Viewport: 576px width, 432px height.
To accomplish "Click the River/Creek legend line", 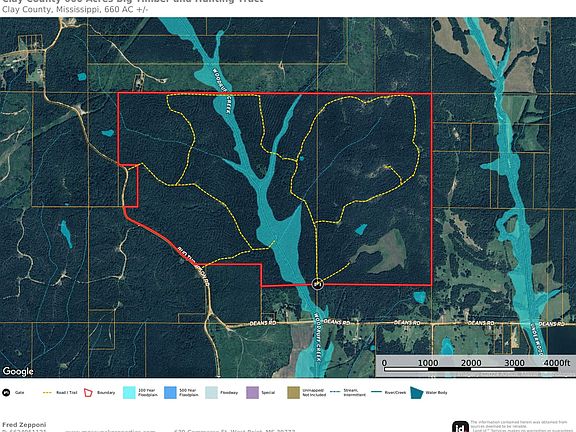I will point(377,392).
